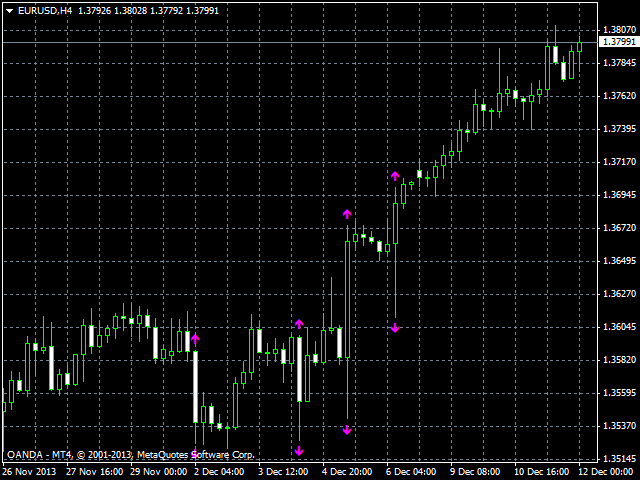Screen dimensions: 640x480
Task: Click the lowest magenta down arrow
Action: 298,450
